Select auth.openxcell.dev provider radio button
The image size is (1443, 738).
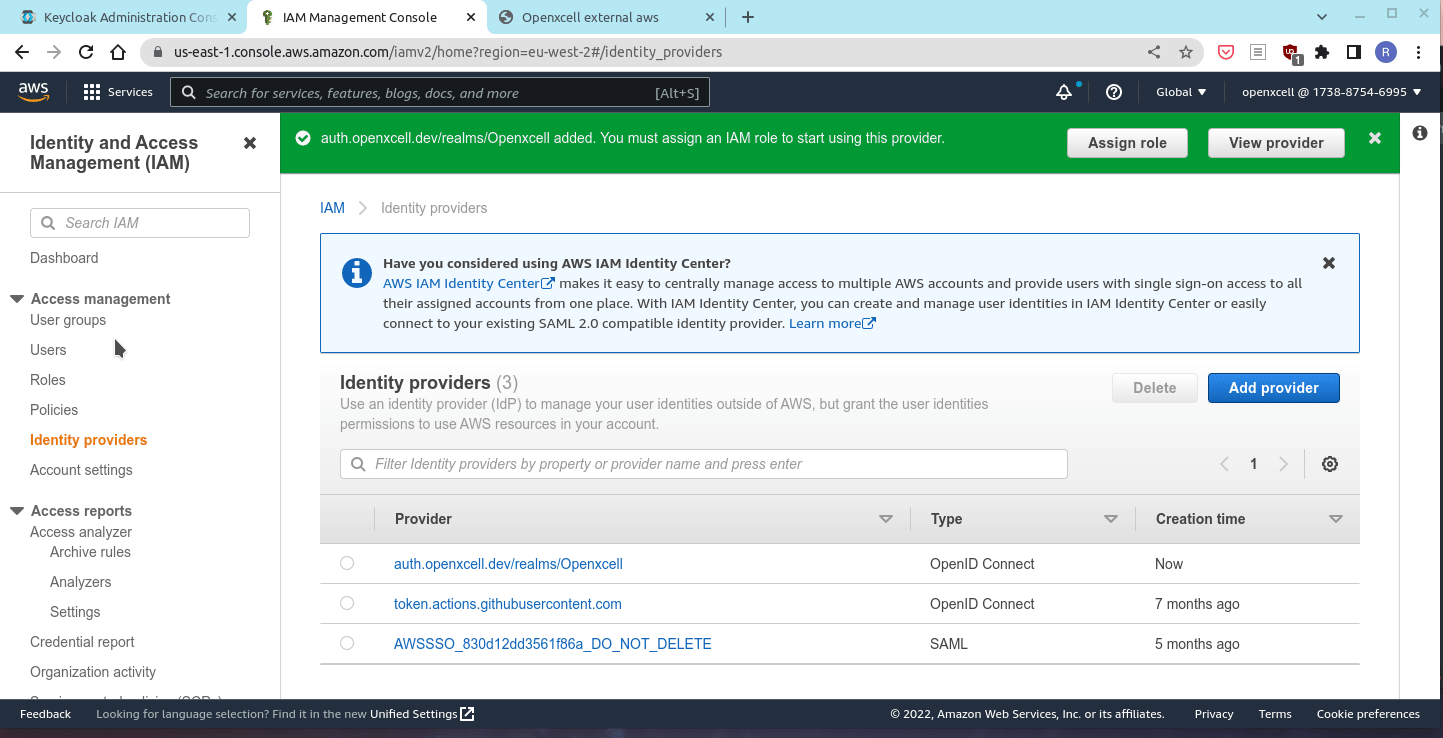[x=347, y=564]
